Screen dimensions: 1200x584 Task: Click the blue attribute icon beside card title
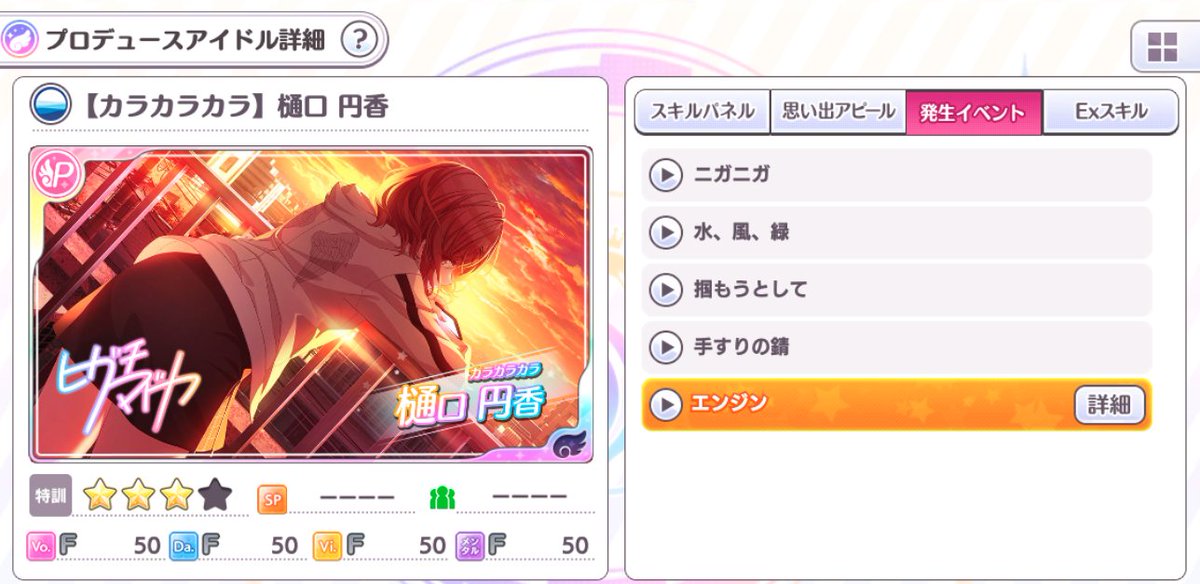click(x=50, y=105)
